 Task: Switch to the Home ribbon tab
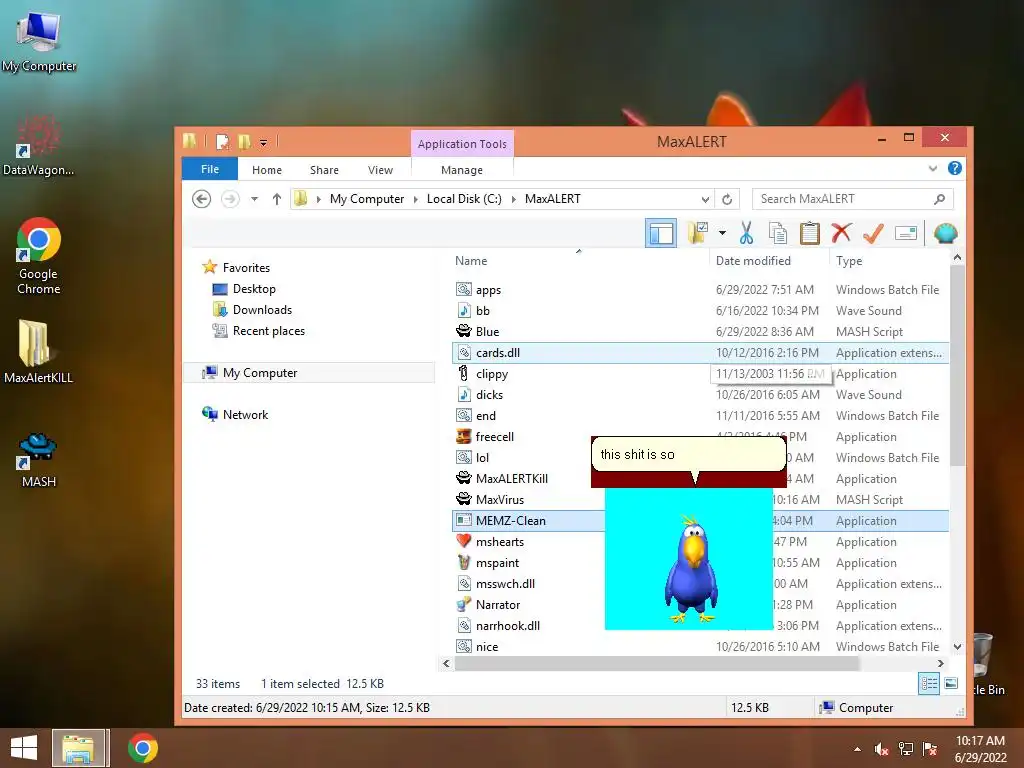tap(266, 170)
